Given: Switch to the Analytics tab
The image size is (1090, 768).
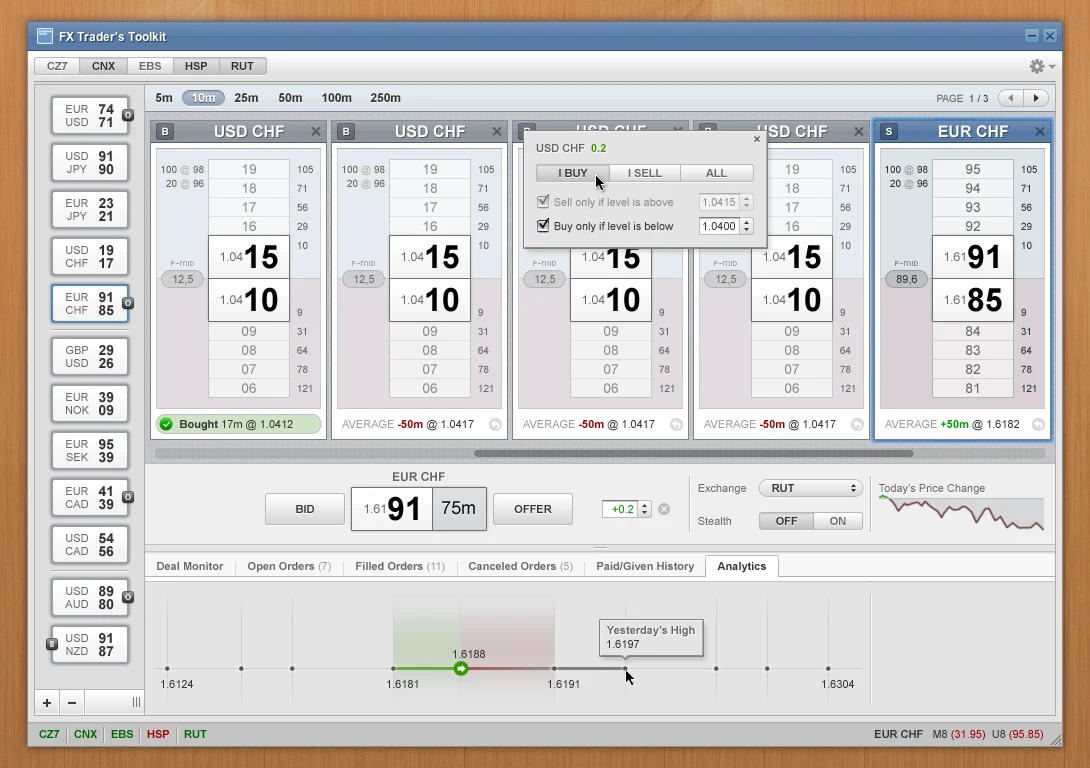Looking at the screenshot, I should pyautogui.click(x=742, y=566).
